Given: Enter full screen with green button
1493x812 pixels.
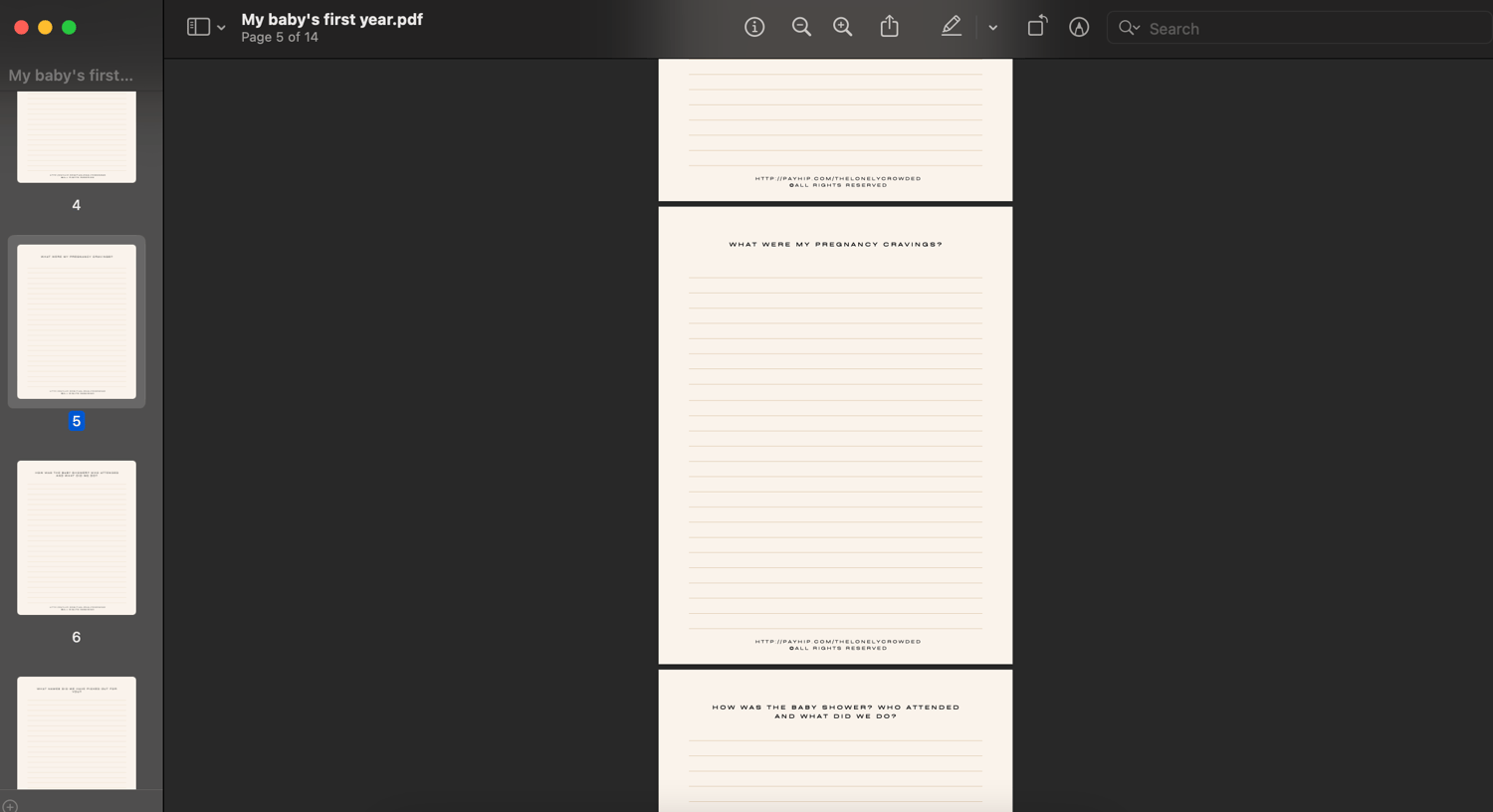Looking at the screenshot, I should click(69, 27).
